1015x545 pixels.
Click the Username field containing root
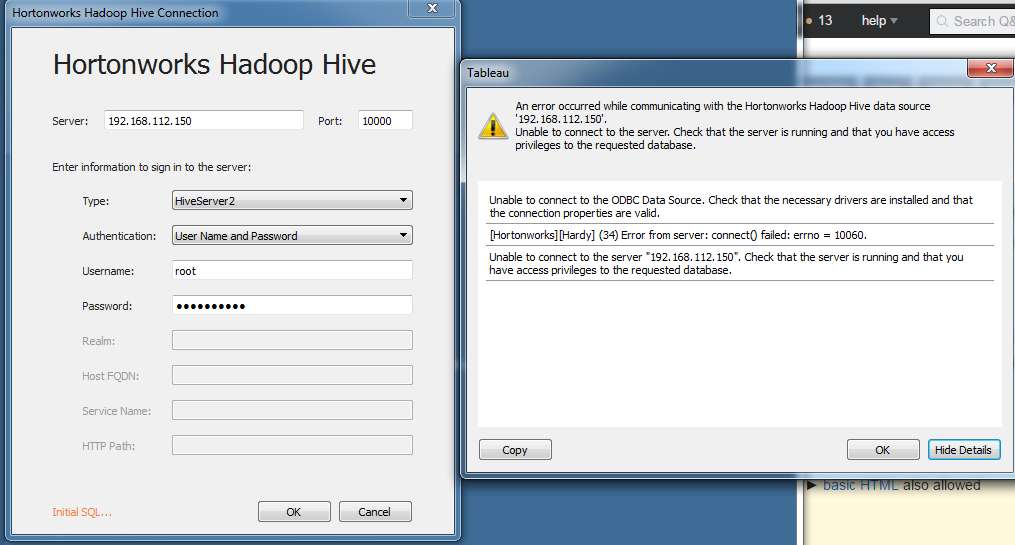click(292, 271)
